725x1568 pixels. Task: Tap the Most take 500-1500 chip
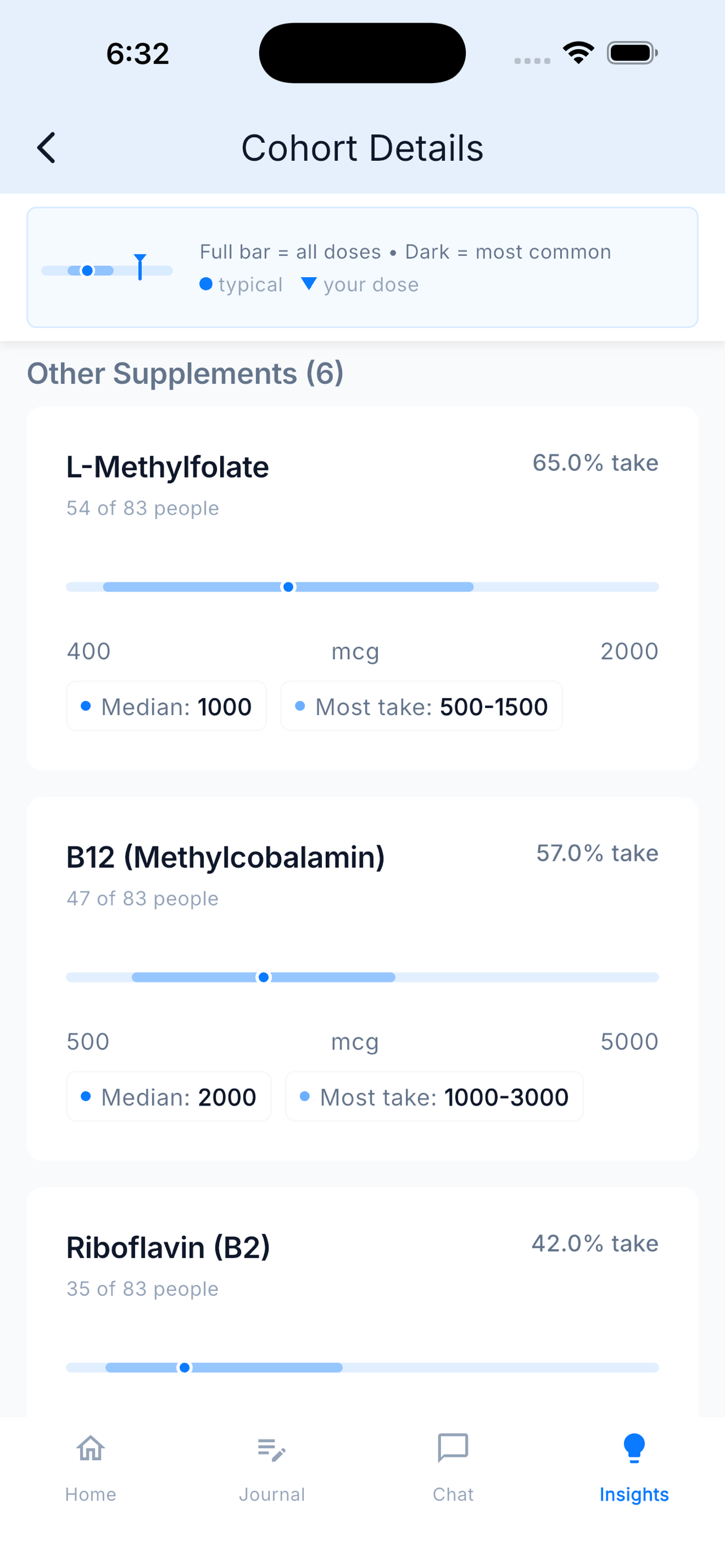[421, 706]
